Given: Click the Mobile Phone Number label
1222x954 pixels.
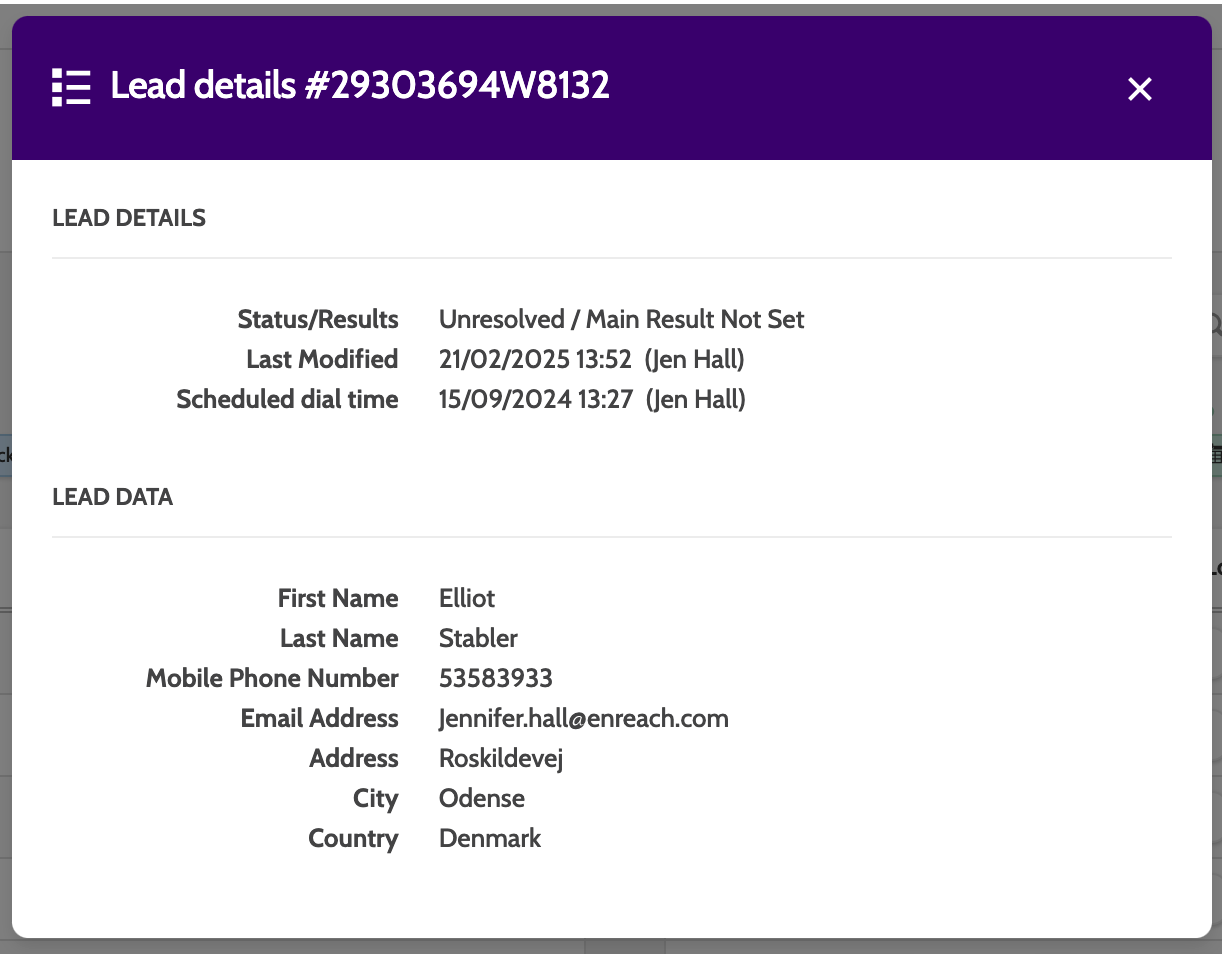Looking at the screenshot, I should pyautogui.click(x=272, y=679).
